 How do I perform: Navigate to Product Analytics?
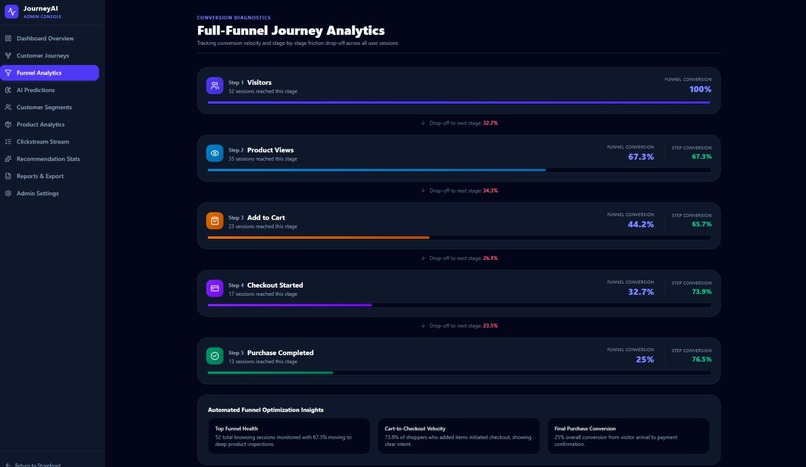tap(49, 124)
